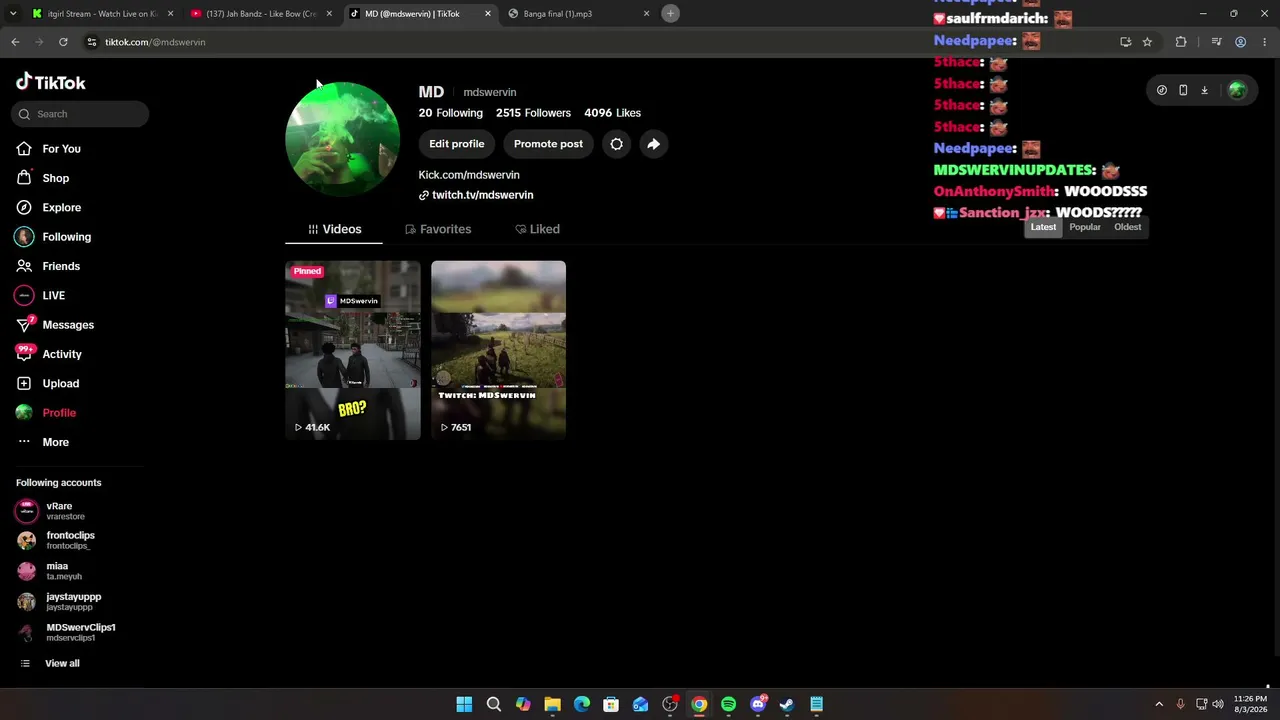Open the Friends page
This screenshot has height=720, width=1280.
pos(47,266)
